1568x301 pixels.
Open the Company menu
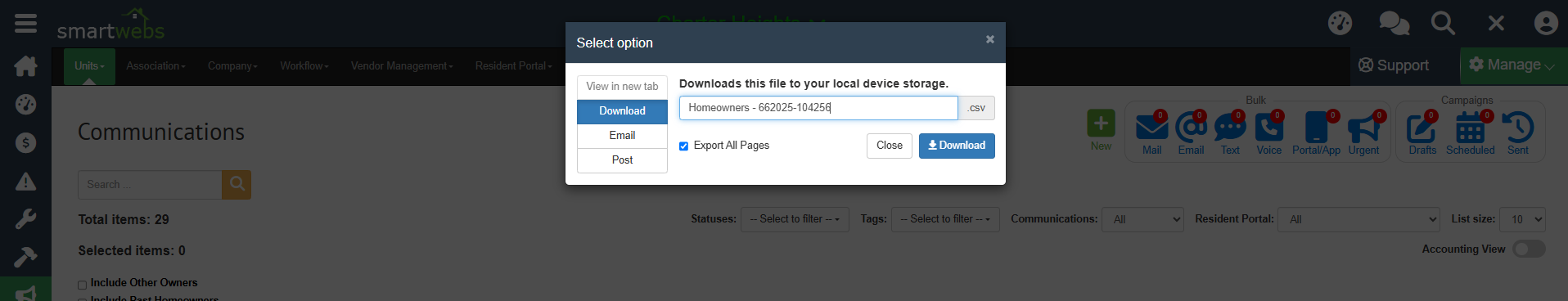pos(232,65)
